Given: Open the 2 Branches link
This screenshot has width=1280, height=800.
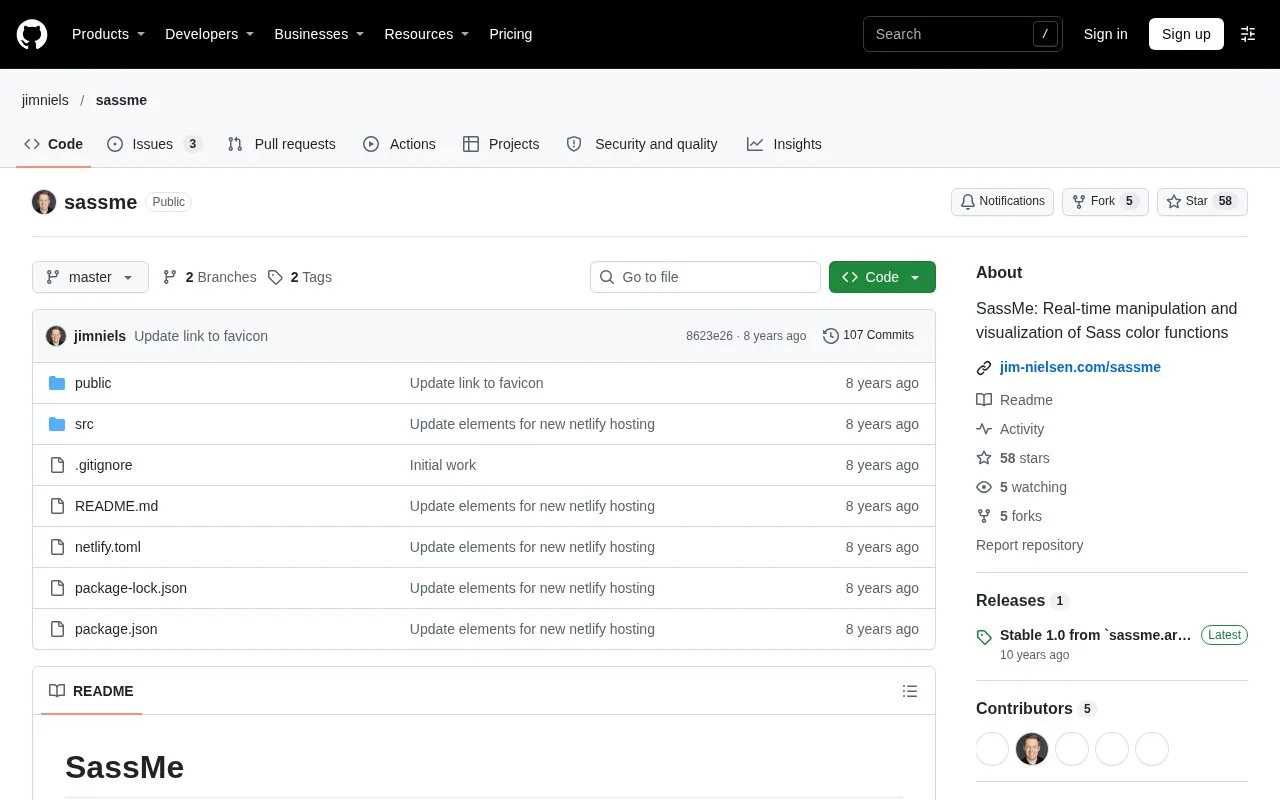Looking at the screenshot, I should [210, 277].
